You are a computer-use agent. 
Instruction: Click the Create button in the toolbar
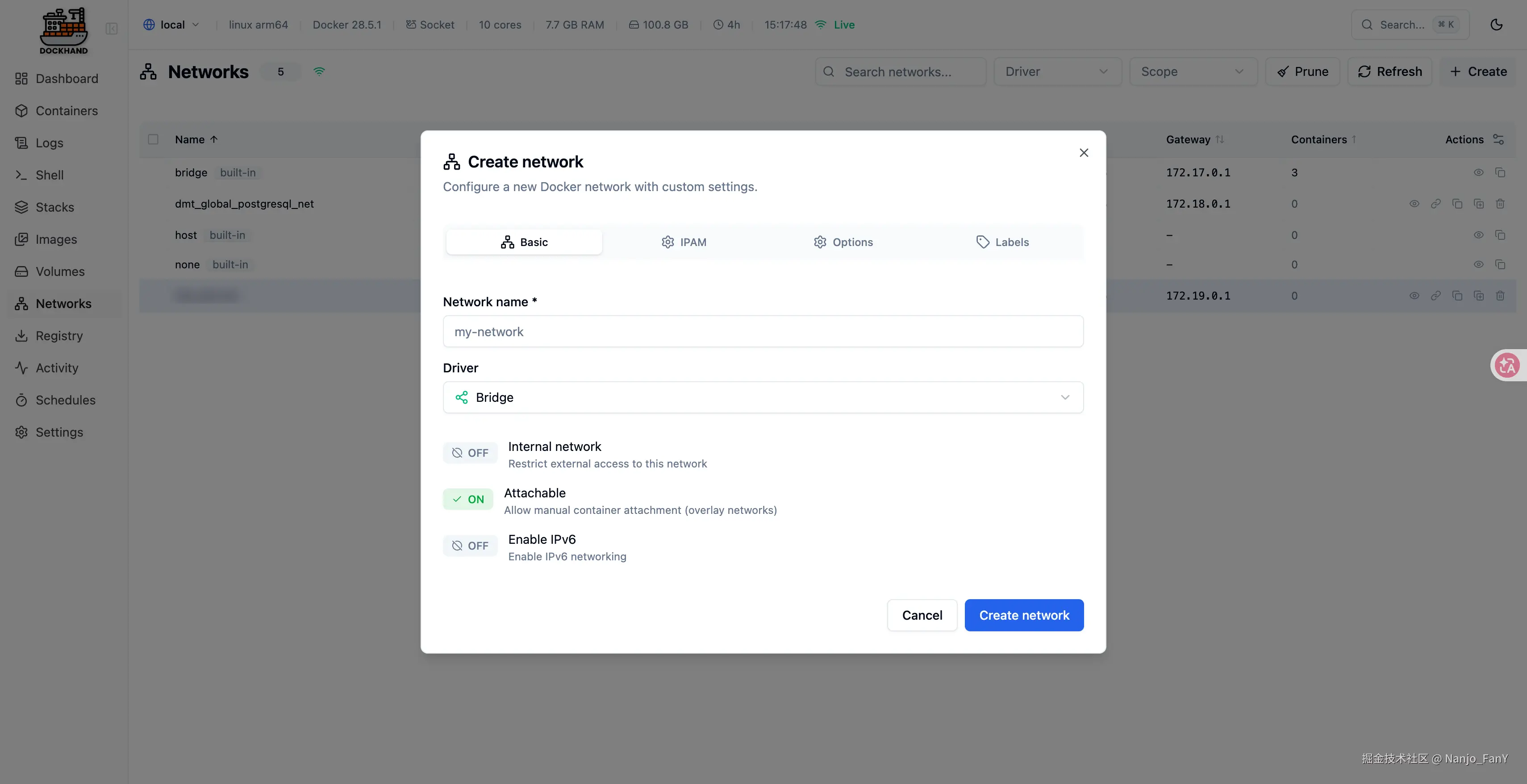point(1478,72)
